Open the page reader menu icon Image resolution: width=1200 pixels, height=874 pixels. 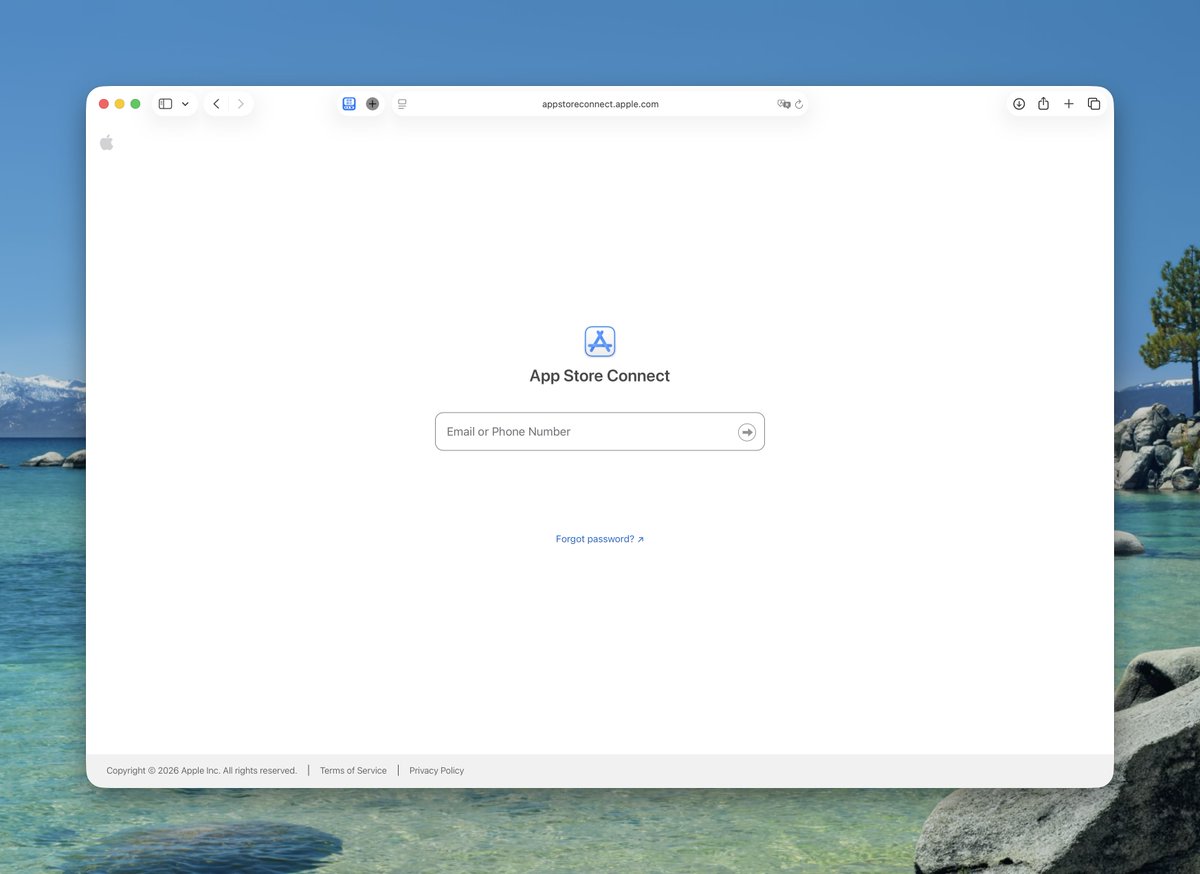(x=402, y=104)
